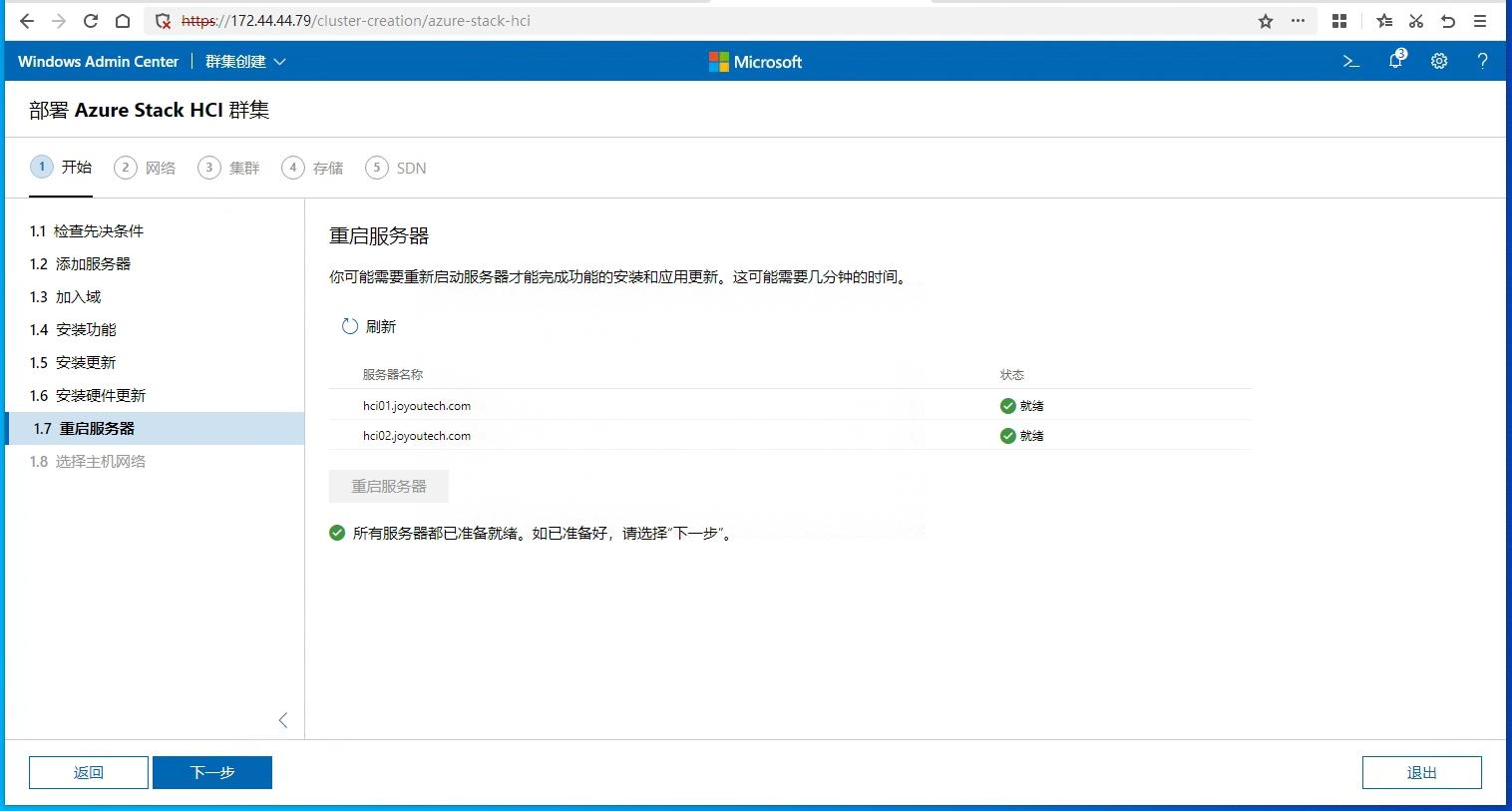
Task: Select the 开始 step tab
Action: pyautogui.click(x=61, y=168)
